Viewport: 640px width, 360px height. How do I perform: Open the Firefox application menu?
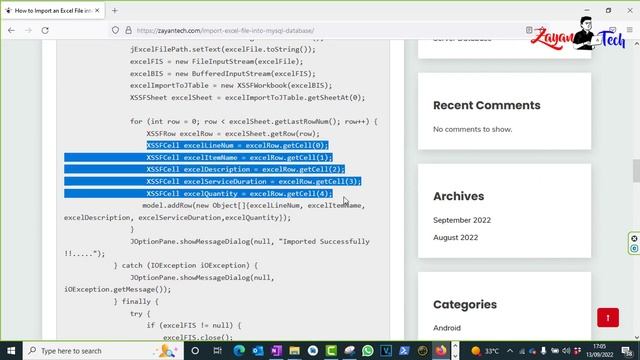point(629,30)
